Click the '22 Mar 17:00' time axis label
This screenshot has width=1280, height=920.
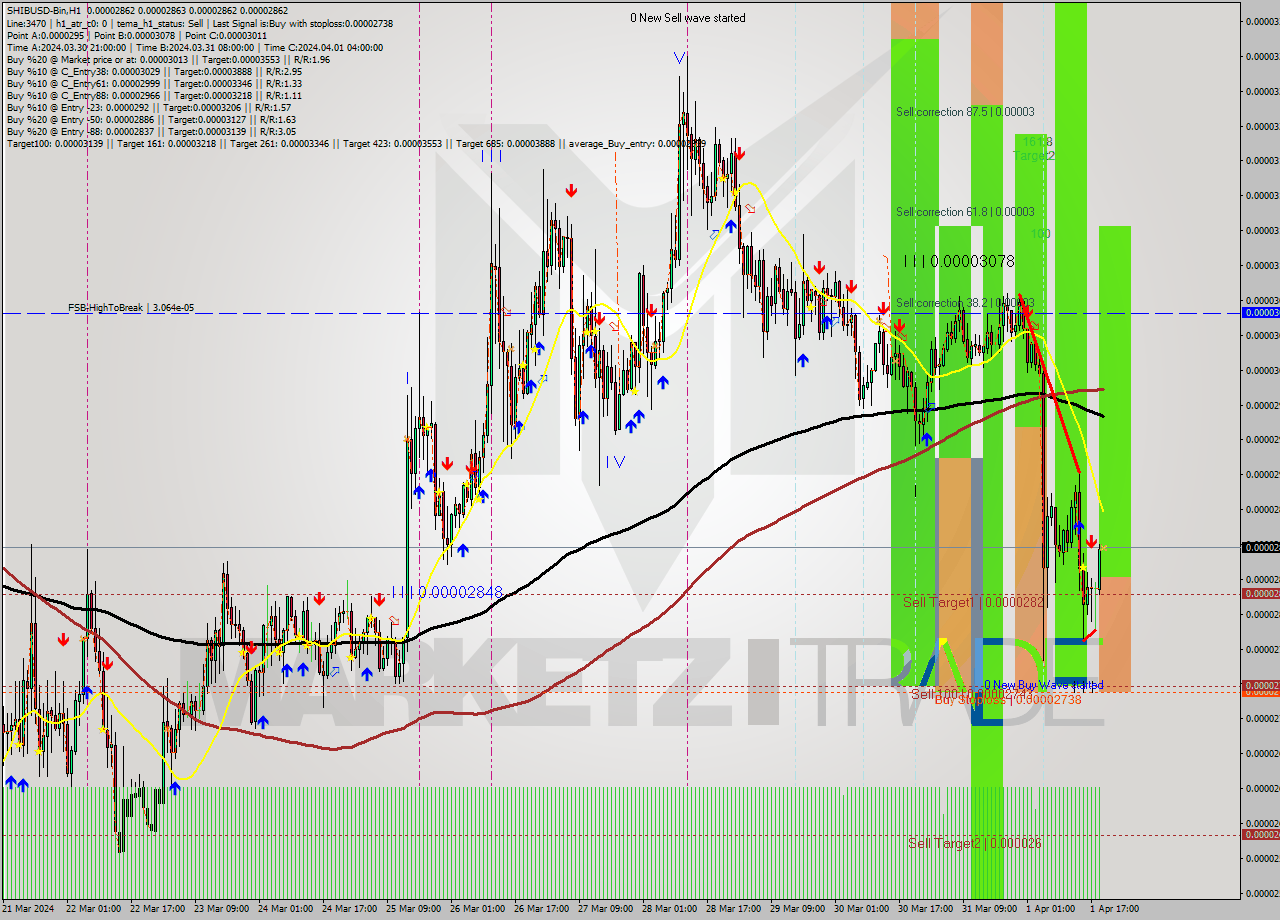point(157,909)
